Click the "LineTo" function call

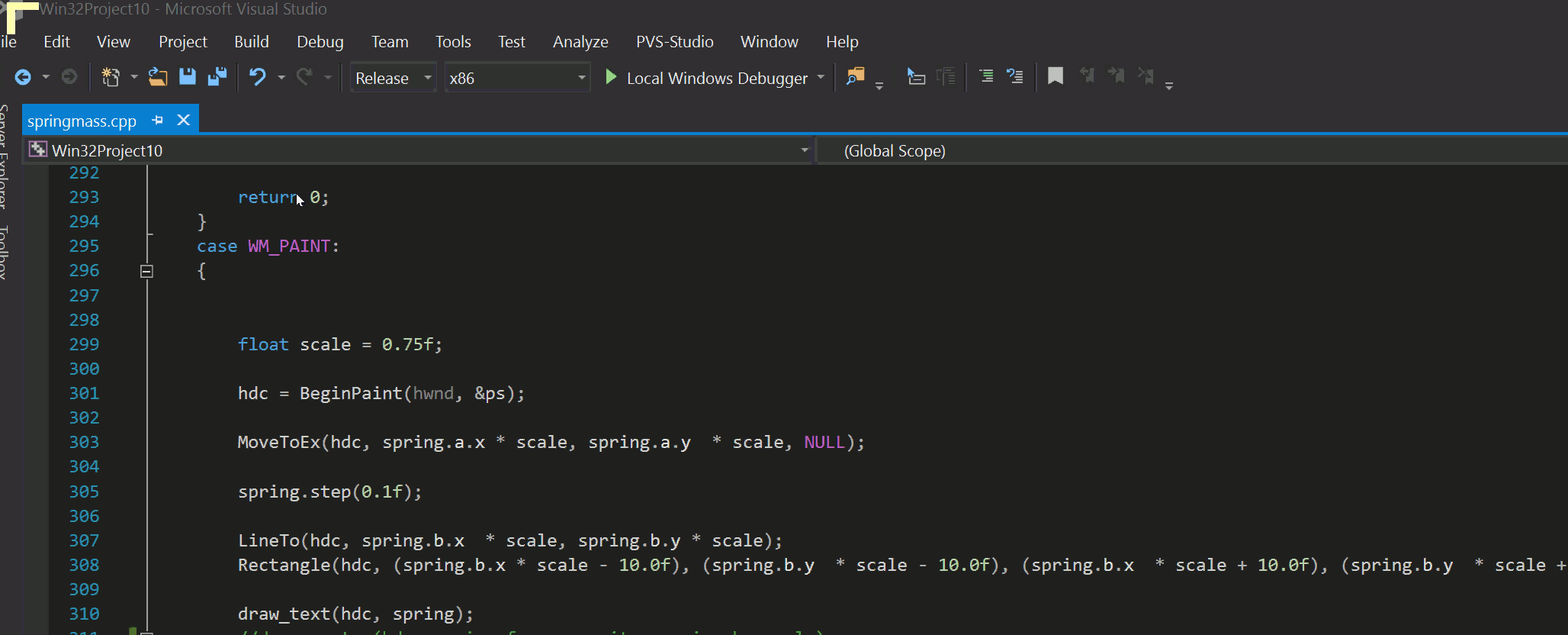coord(268,540)
